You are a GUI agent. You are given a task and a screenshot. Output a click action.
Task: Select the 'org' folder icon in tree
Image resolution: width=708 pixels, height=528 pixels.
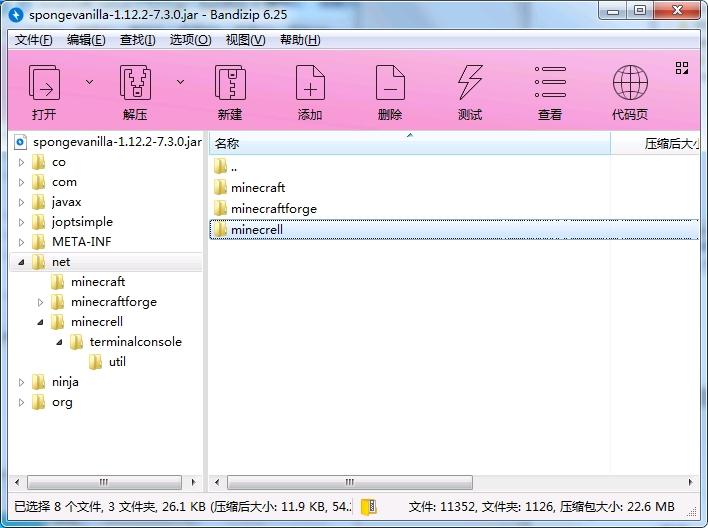click(39, 402)
